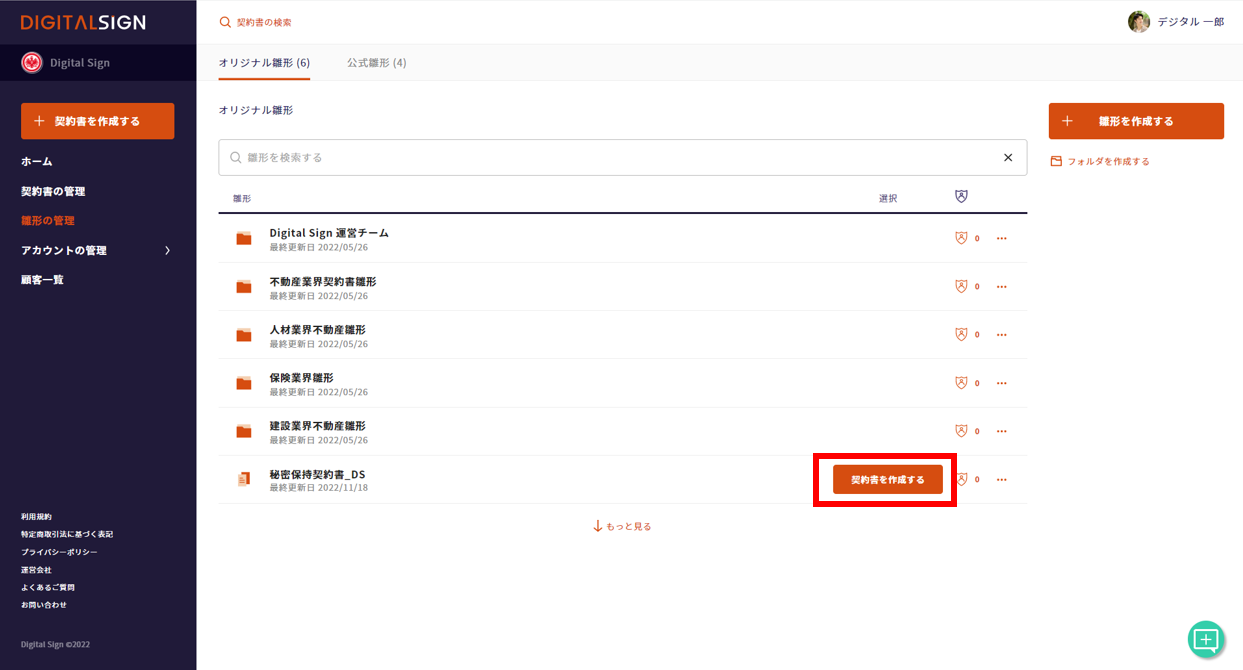Click the user avatar for デジタル 一郎
The width and height of the screenshot is (1243, 670).
click(x=1138, y=22)
